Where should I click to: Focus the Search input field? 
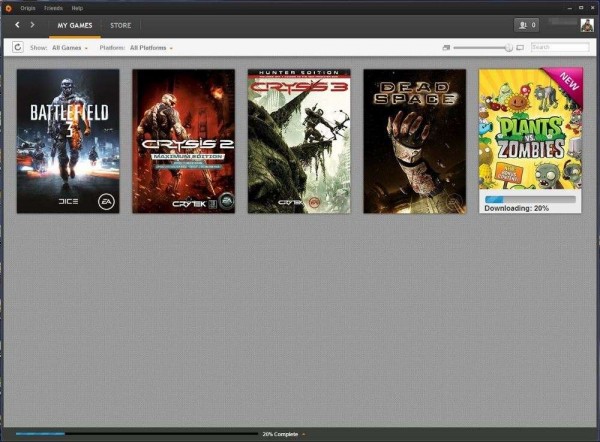point(560,47)
